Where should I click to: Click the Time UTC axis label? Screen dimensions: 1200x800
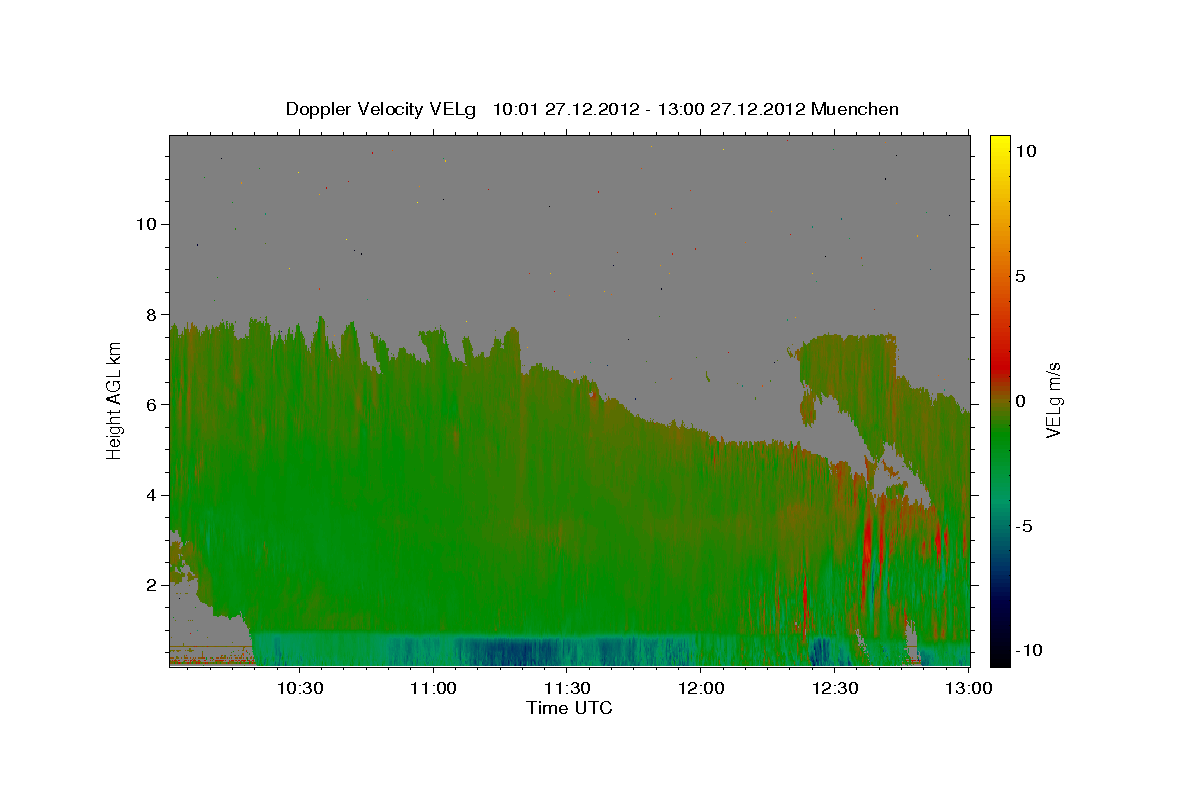pyautogui.click(x=569, y=708)
